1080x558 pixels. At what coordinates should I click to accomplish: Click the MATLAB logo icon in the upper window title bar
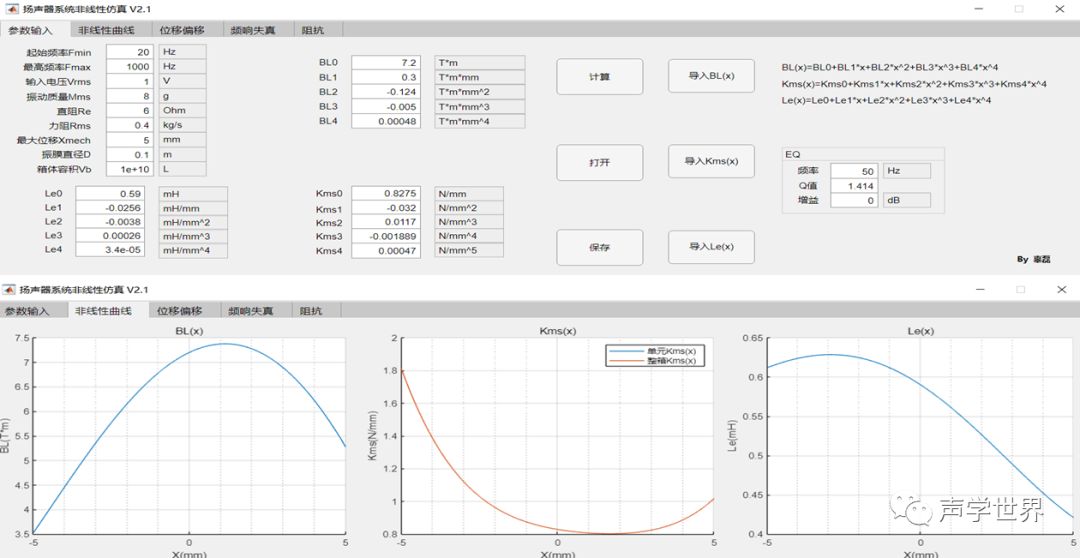11,9
